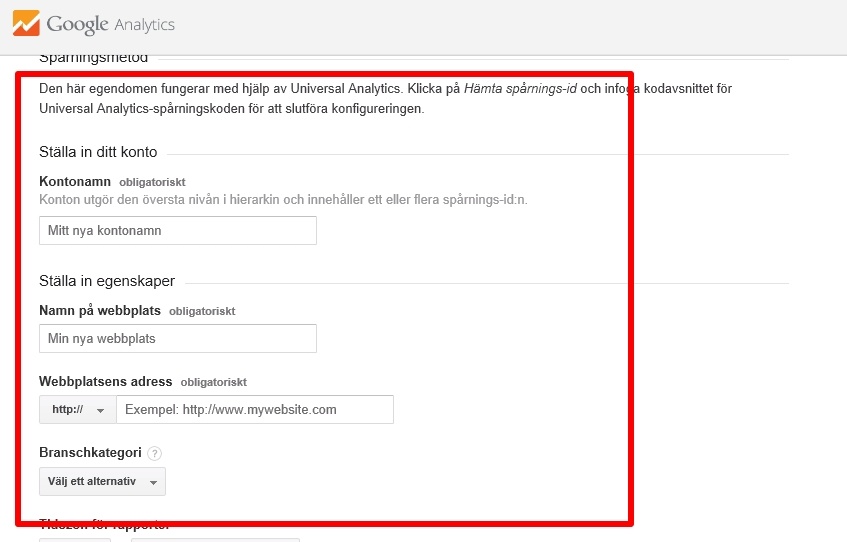Select the 'Ställa in ditt konto' heading
This screenshot has width=847, height=542.
pos(98,152)
